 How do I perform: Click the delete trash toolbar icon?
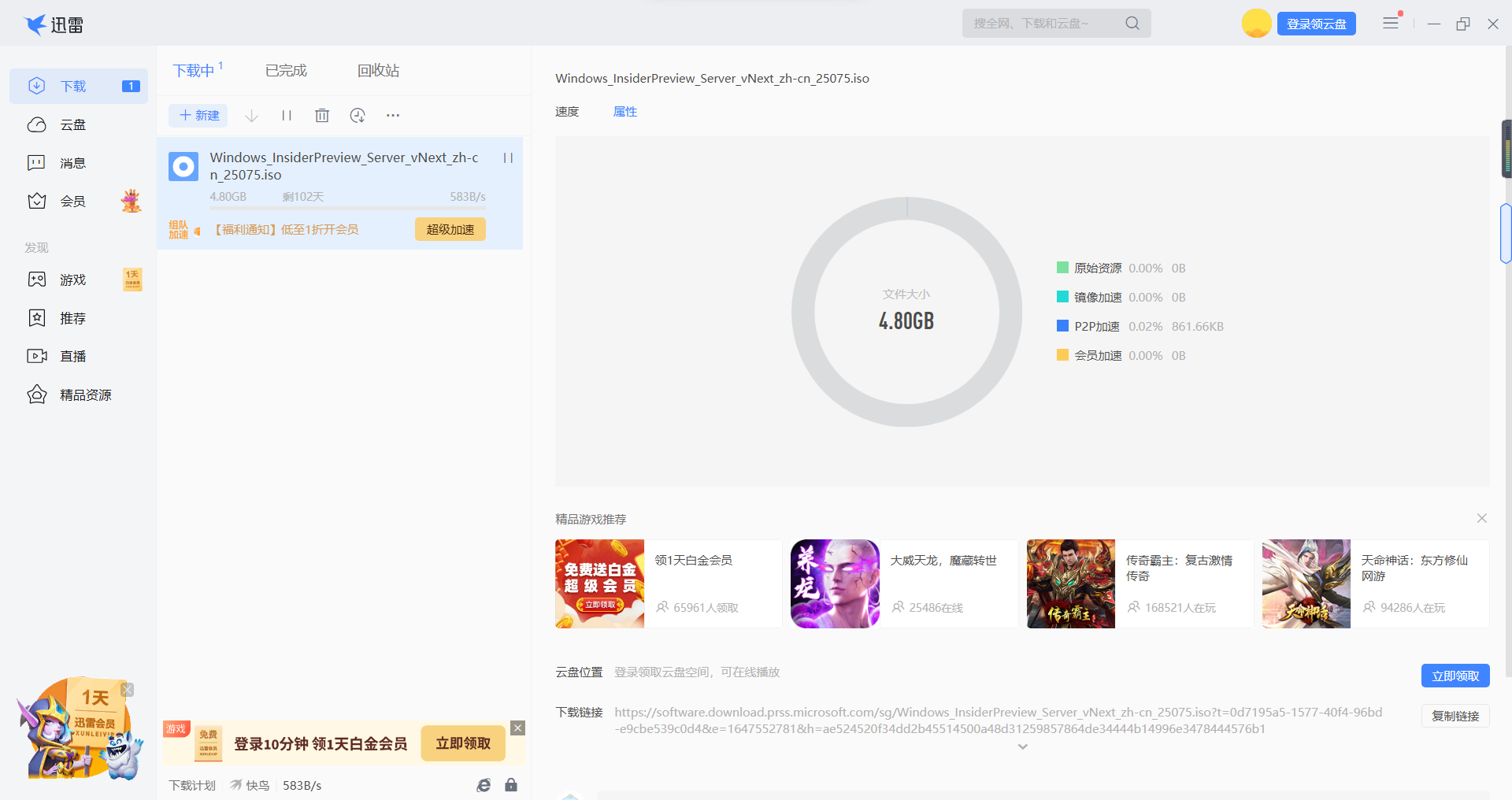click(322, 116)
